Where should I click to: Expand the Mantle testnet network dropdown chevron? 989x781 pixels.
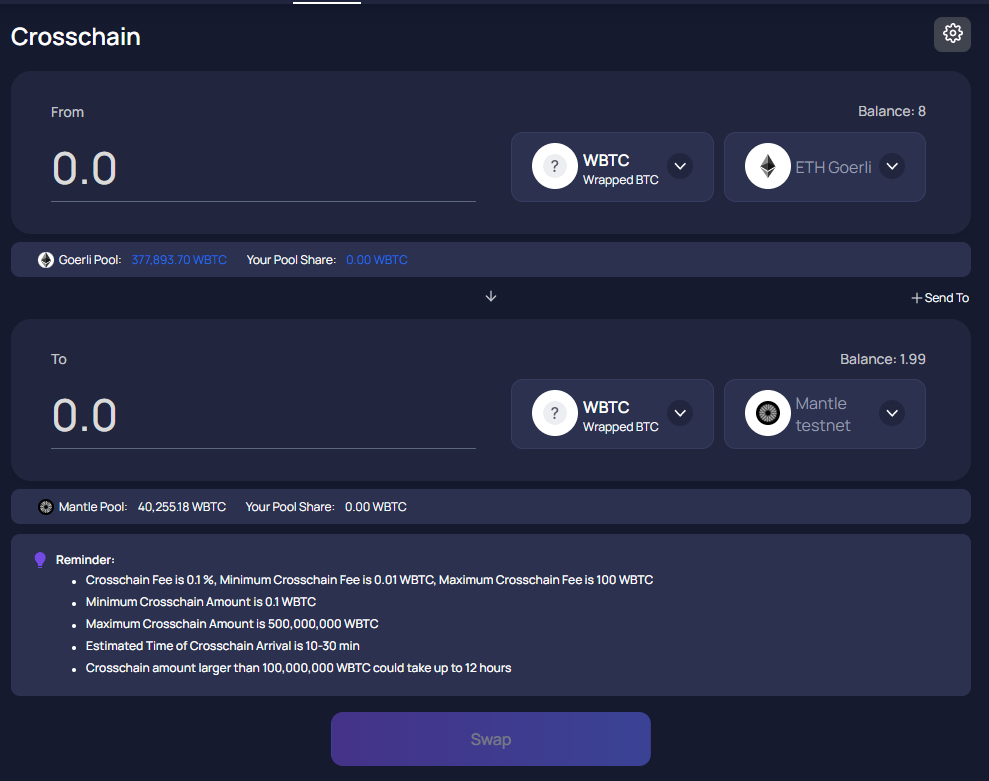(892, 413)
